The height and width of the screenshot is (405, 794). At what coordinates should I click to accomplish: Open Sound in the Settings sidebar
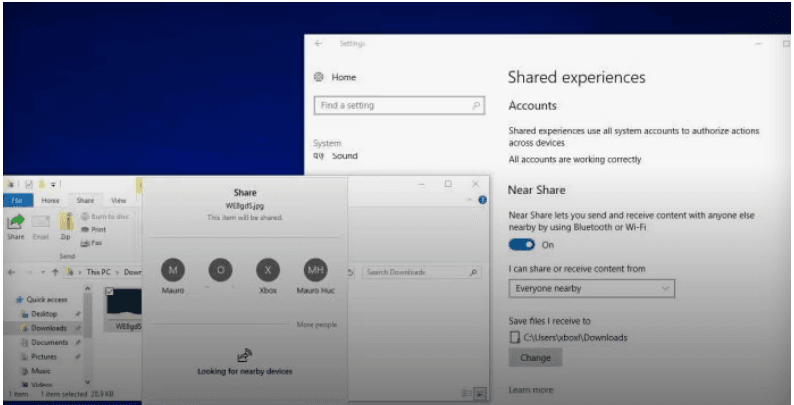(x=335, y=156)
